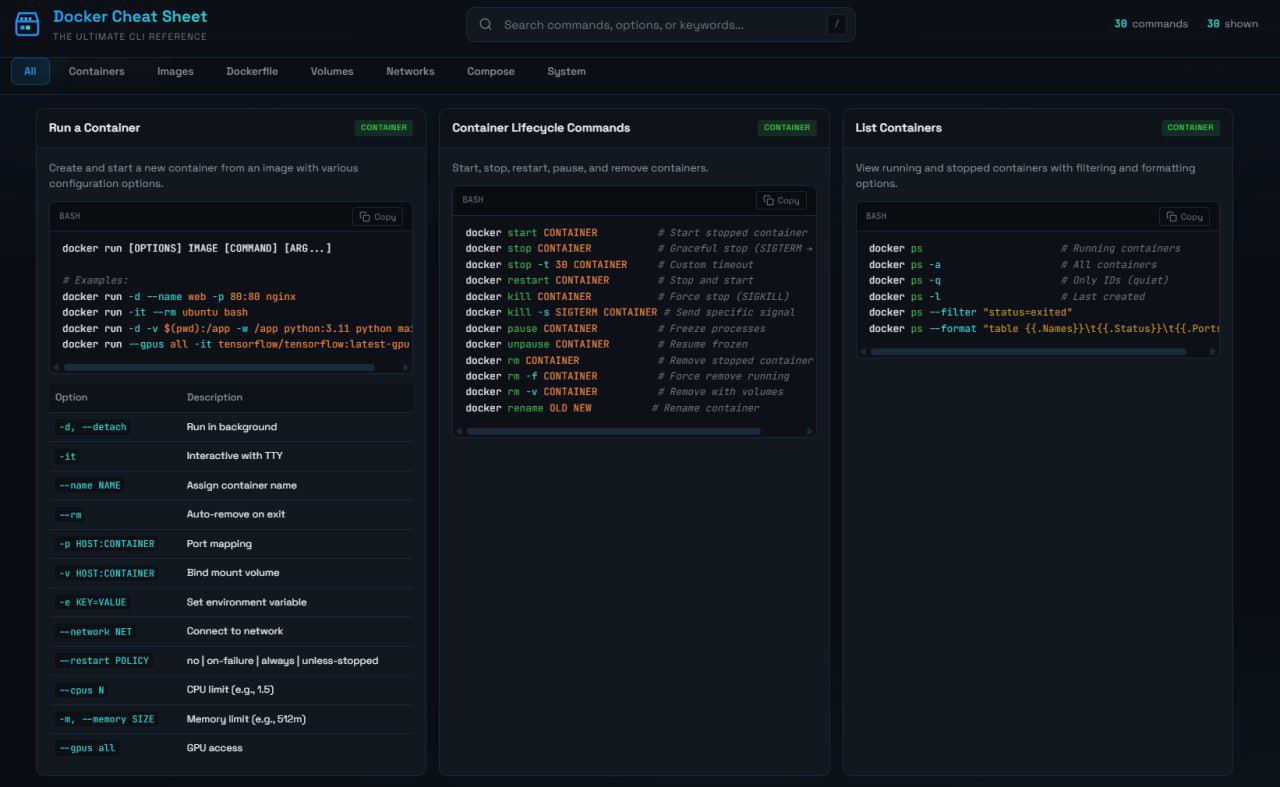Screen dimensions: 1280x787
Task: Copy the docker ps commands
Action: coord(1184,217)
